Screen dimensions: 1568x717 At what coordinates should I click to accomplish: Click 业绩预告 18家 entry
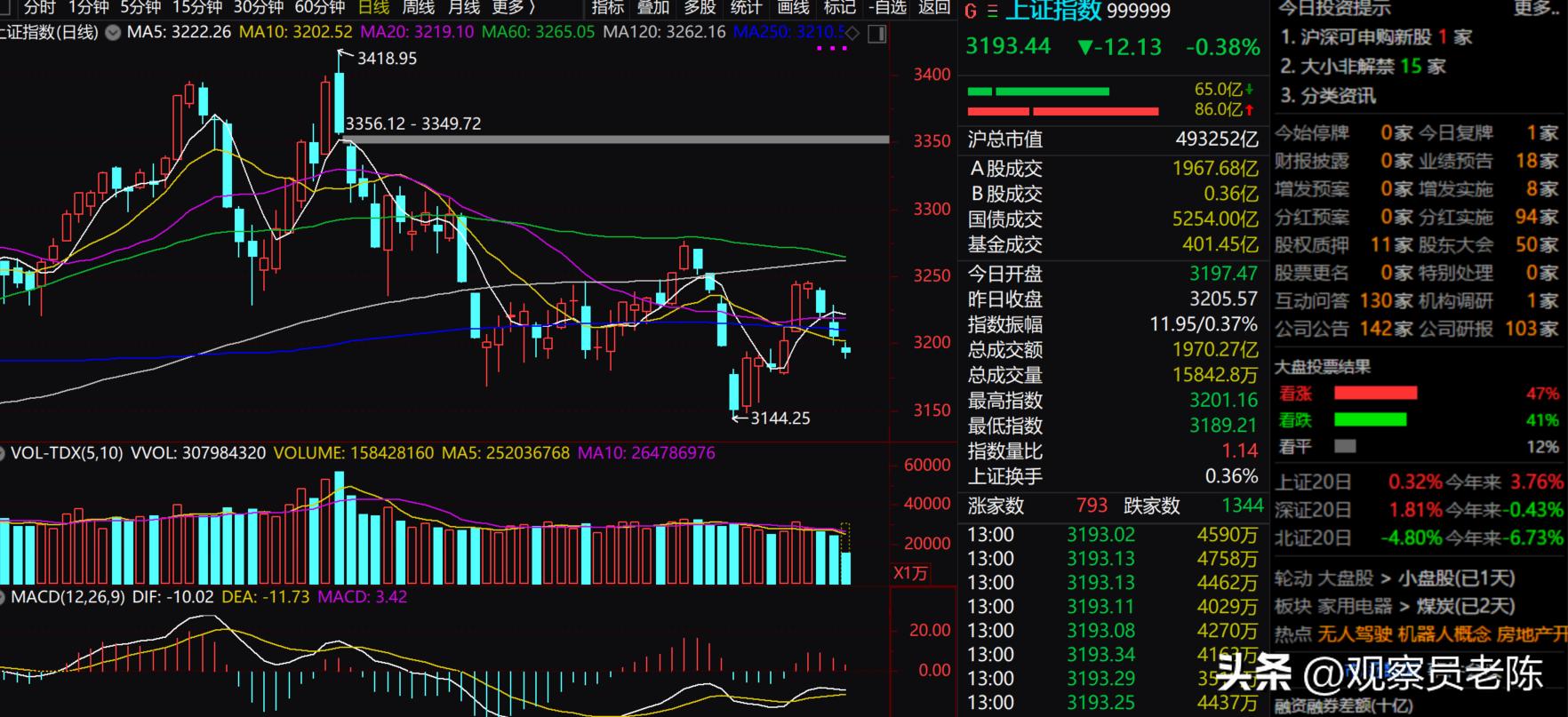point(1489,161)
